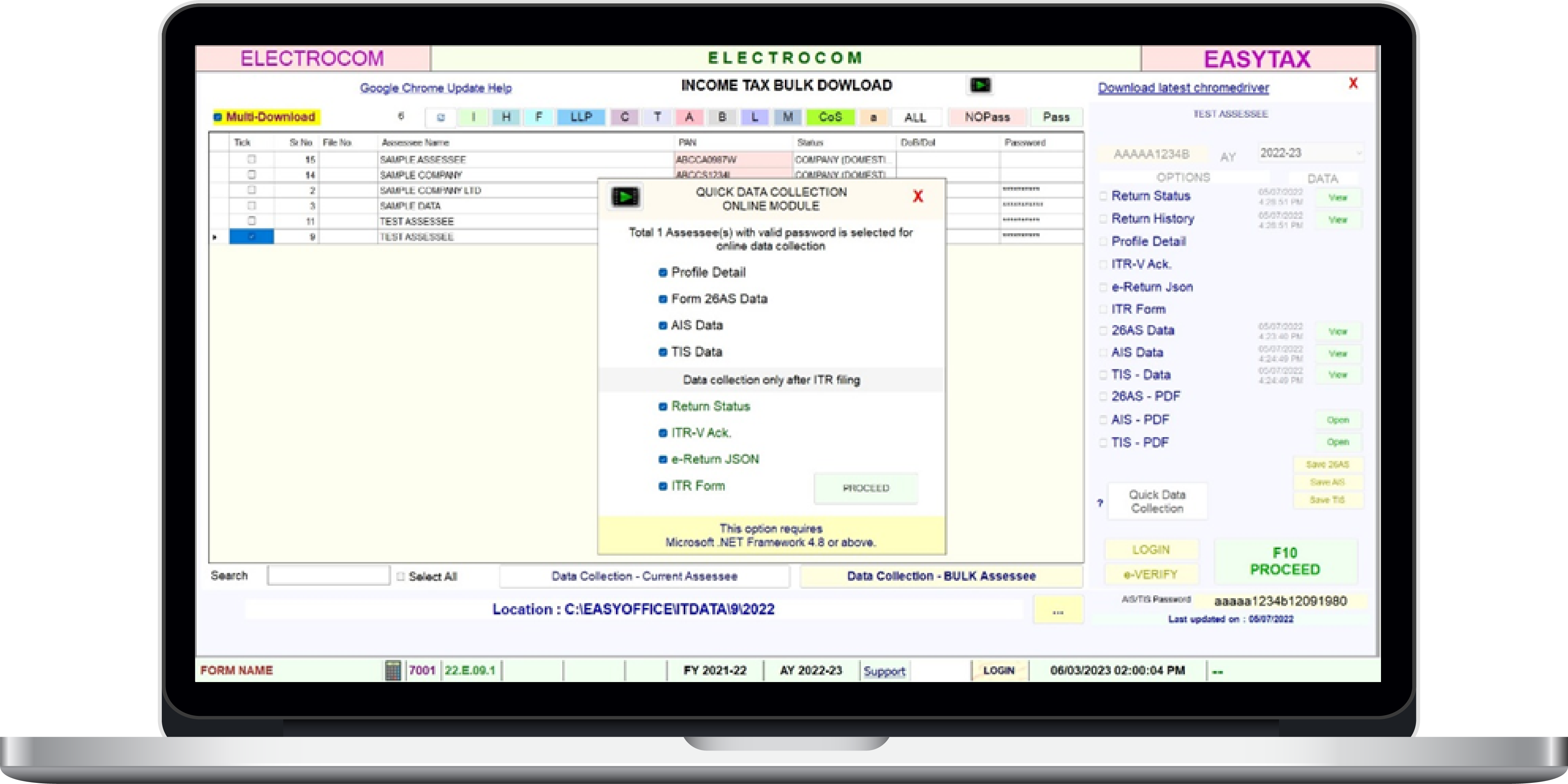This screenshot has width=1568, height=784.
Task: Filter assessees by LLP
Action: coord(581,117)
